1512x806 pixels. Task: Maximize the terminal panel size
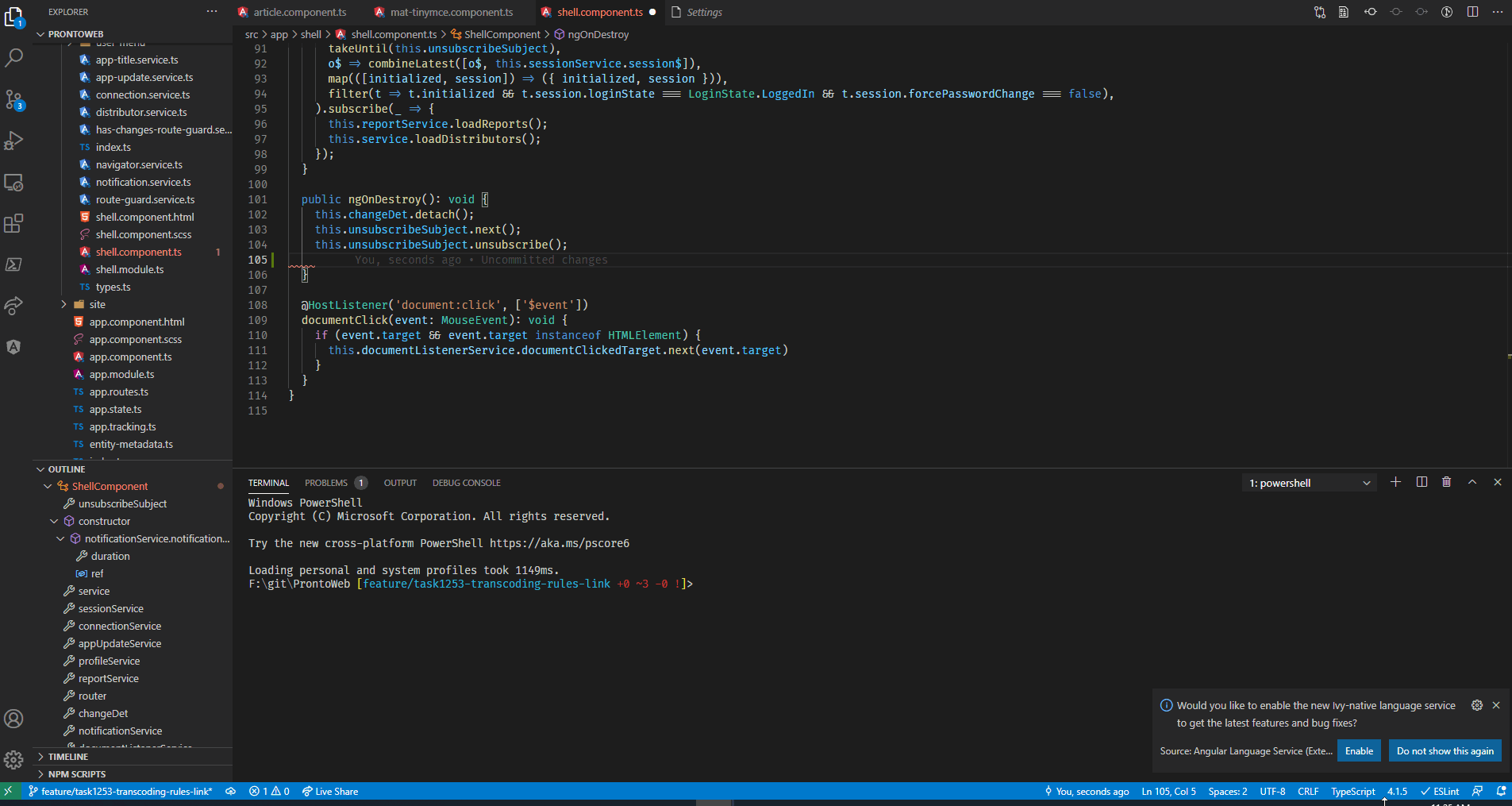click(1472, 482)
